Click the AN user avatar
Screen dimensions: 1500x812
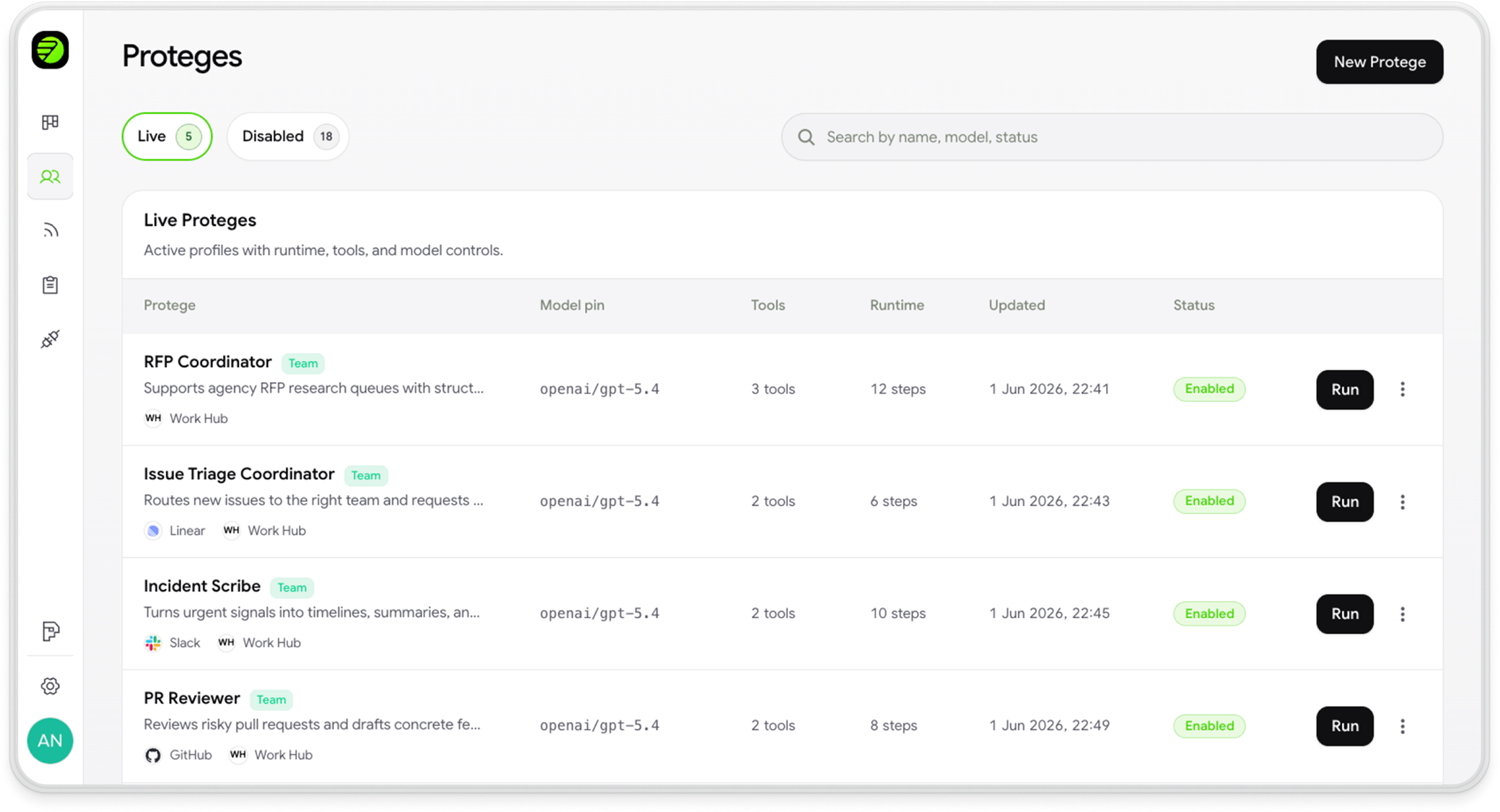(x=50, y=740)
